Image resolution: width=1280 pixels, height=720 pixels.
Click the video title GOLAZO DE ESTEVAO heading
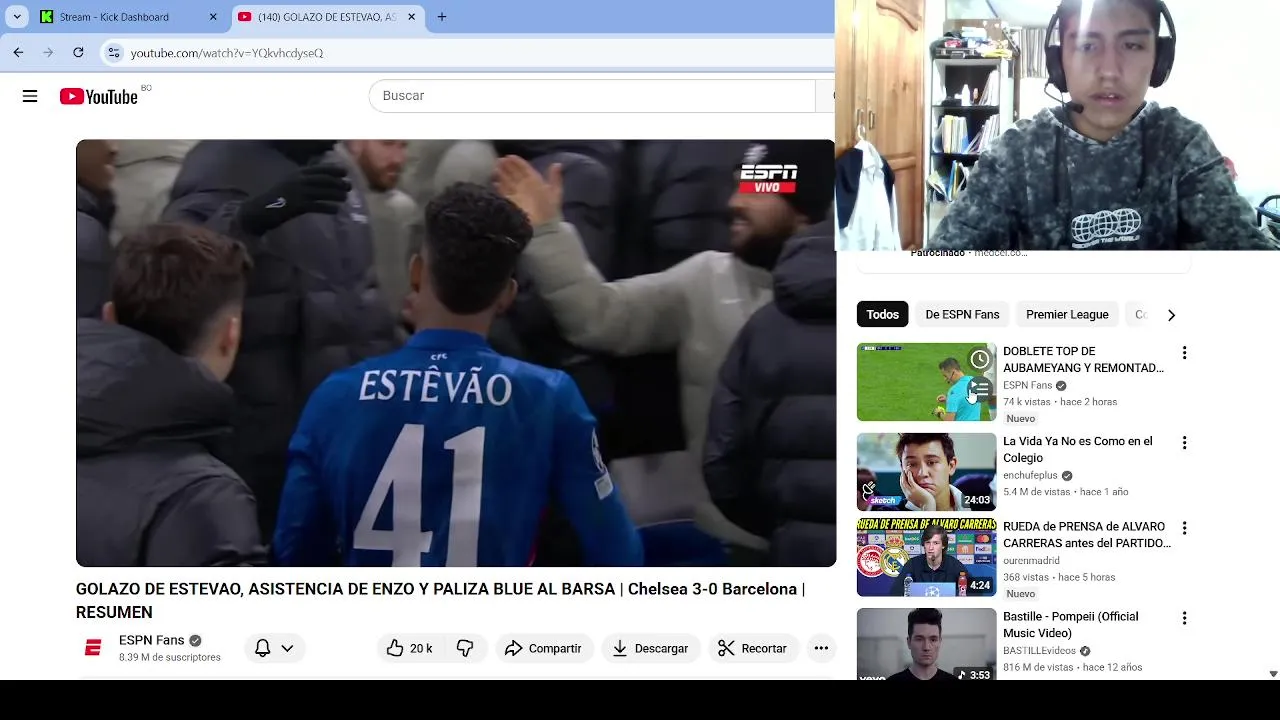tap(440, 600)
